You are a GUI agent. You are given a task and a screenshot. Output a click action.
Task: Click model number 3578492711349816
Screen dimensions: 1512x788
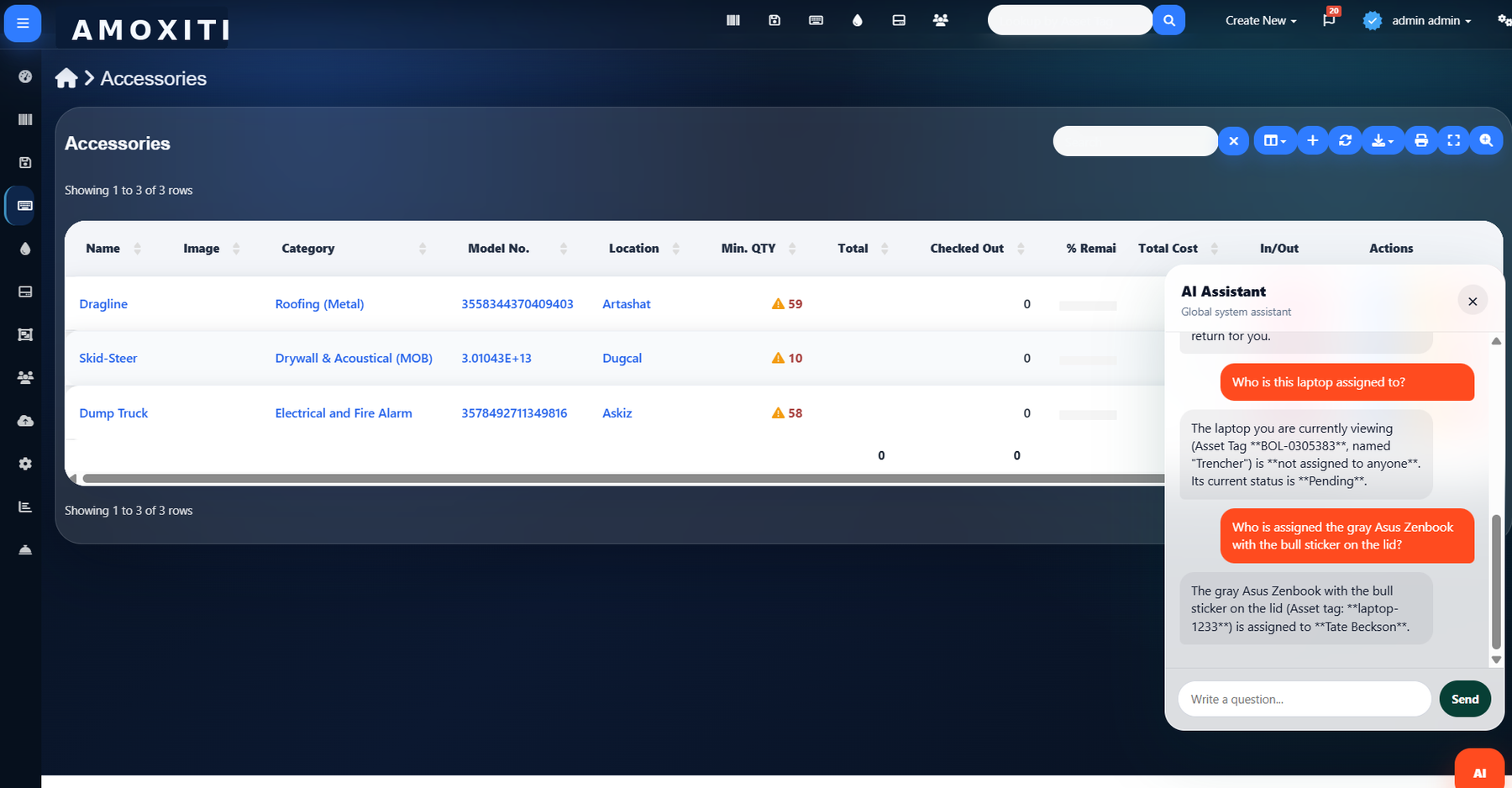coord(514,413)
